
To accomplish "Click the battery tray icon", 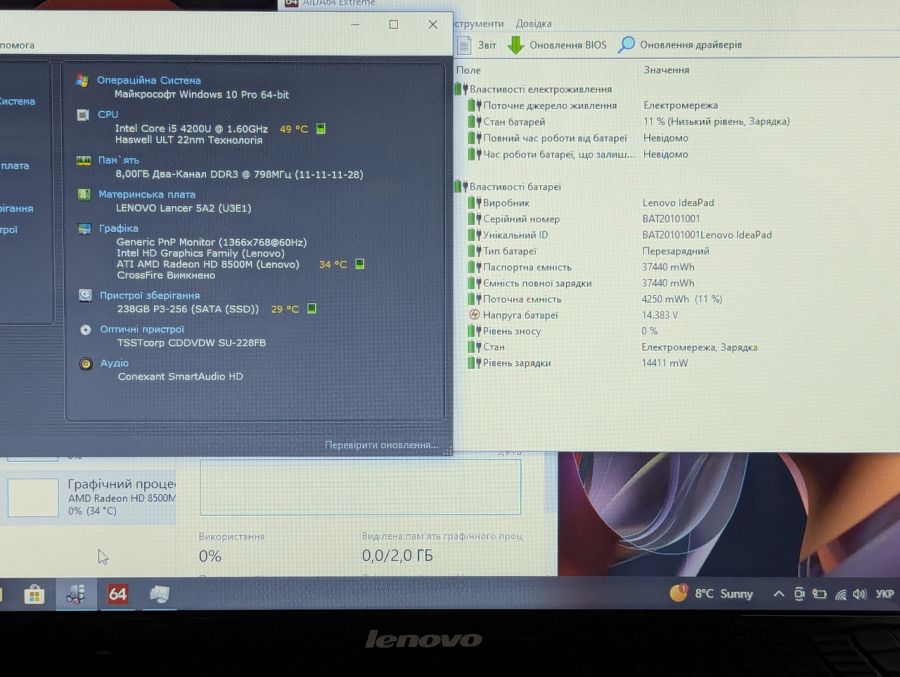I will tap(819, 594).
